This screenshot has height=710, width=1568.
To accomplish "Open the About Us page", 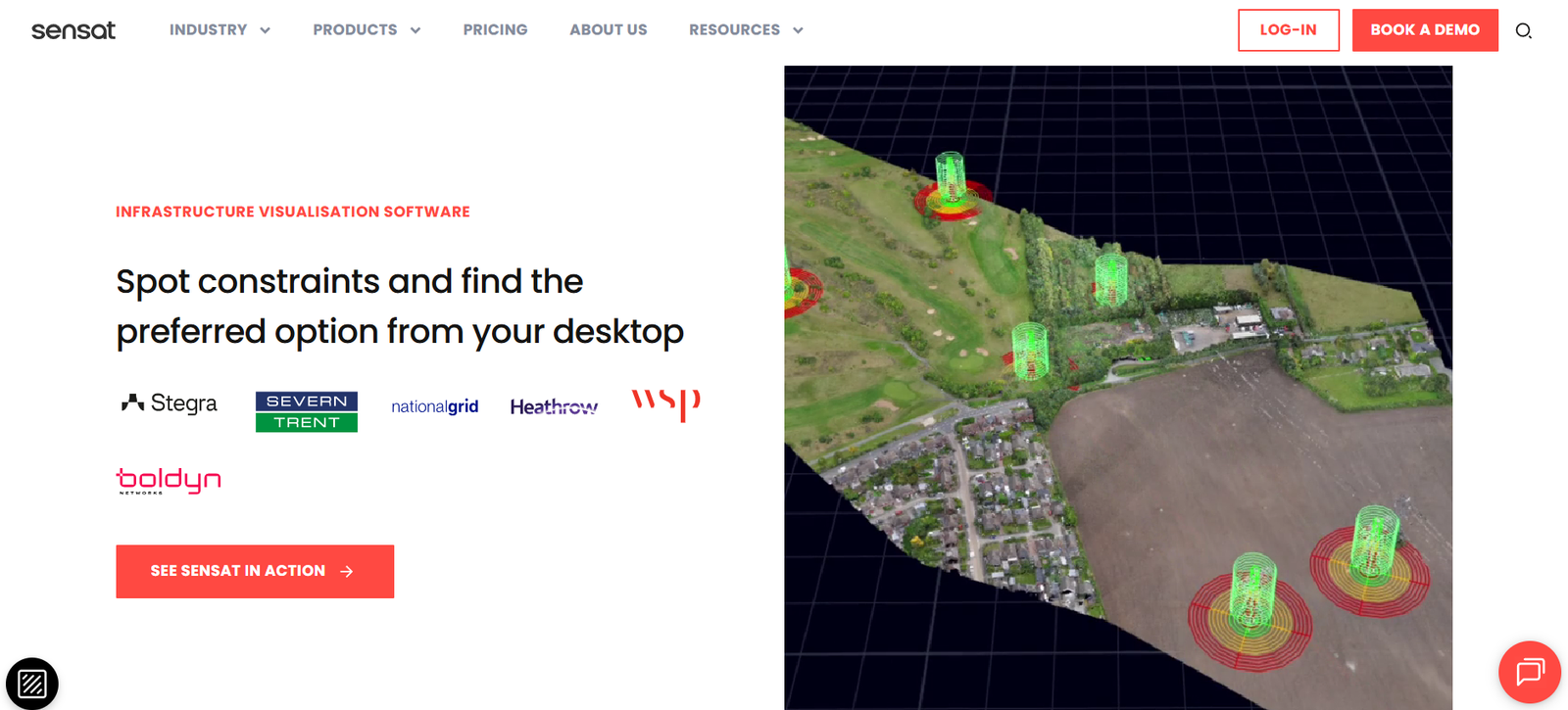I will (x=608, y=30).
